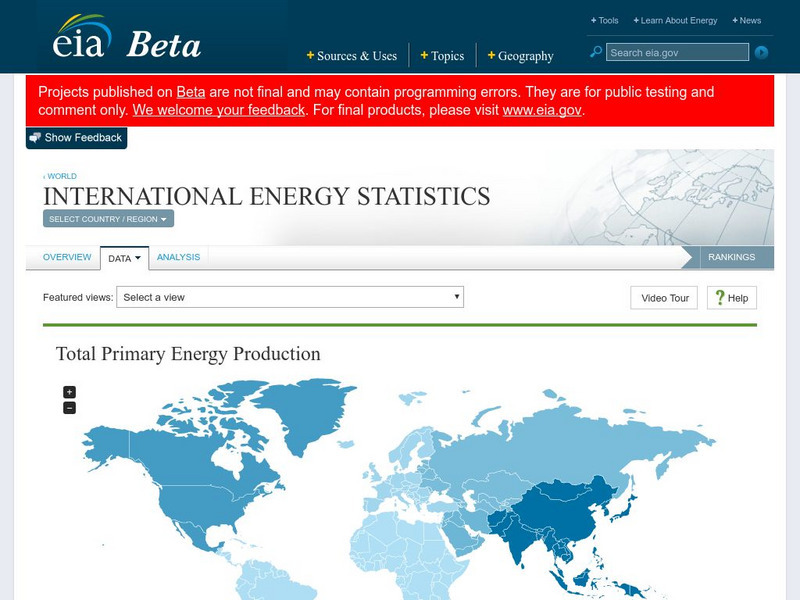Screen dimensions: 800x600
Task: Switch to the ANALYSIS tab
Action: click(x=180, y=256)
